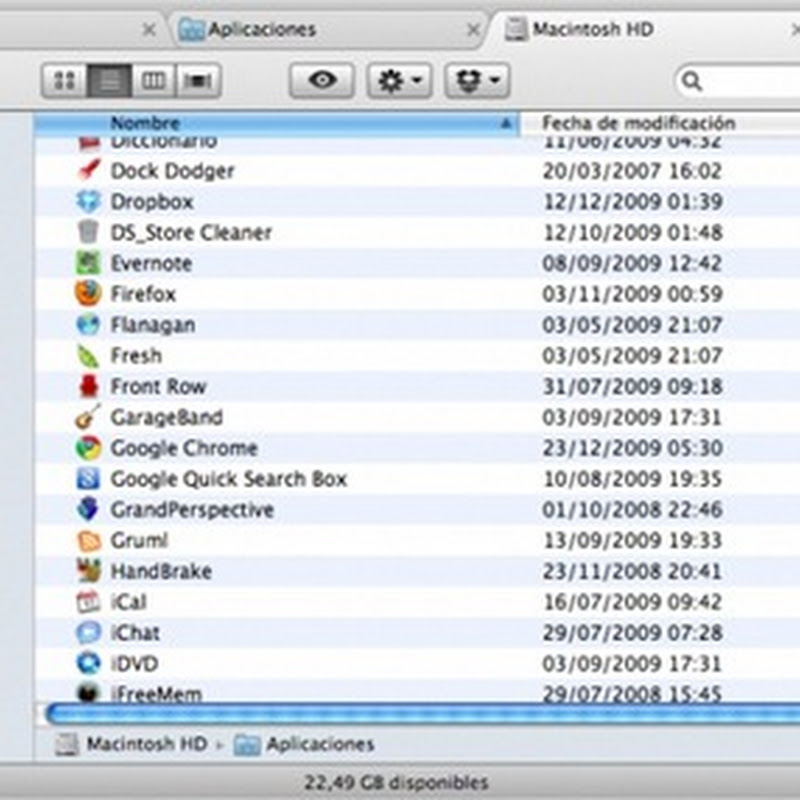Sort by the Nombre column
Screen dimensions: 800x800
tap(277, 123)
